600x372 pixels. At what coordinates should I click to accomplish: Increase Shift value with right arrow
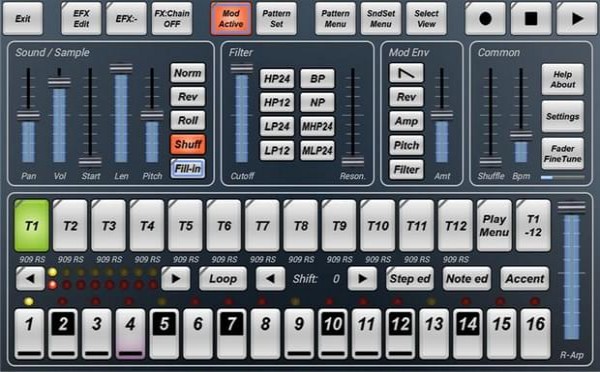point(362,278)
